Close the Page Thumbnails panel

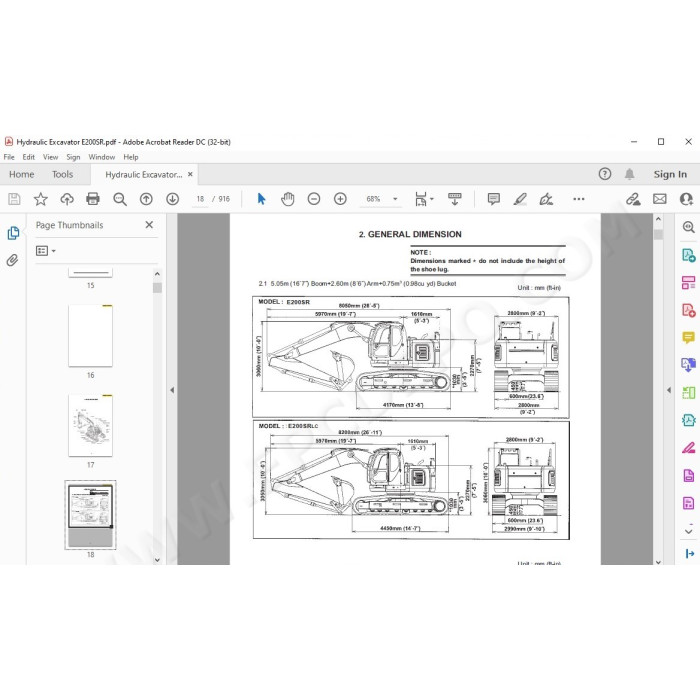[x=149, y=225]
